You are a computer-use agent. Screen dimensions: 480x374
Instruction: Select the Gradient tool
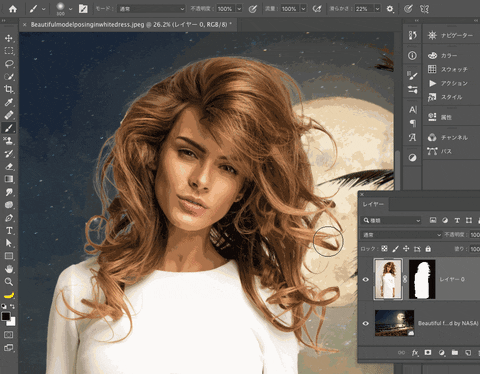tap(9, 179)
